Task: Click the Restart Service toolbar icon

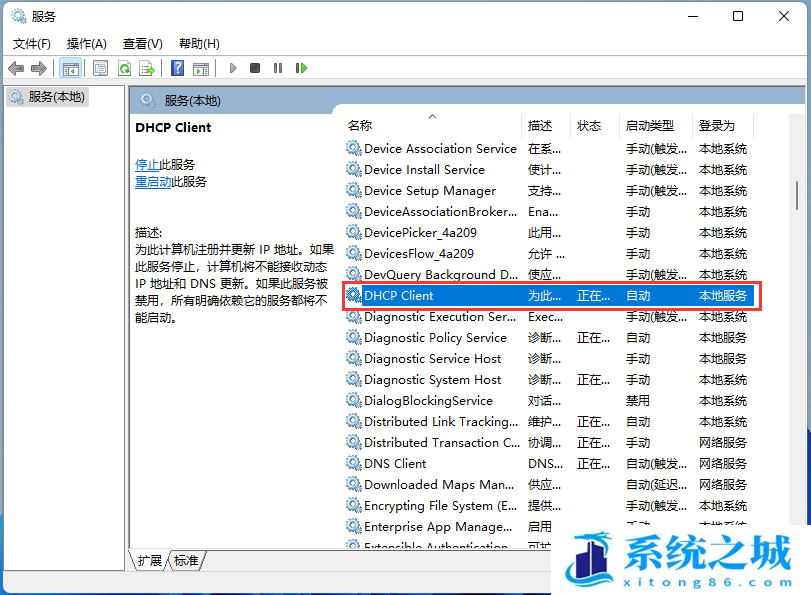Action: point(301,68)
